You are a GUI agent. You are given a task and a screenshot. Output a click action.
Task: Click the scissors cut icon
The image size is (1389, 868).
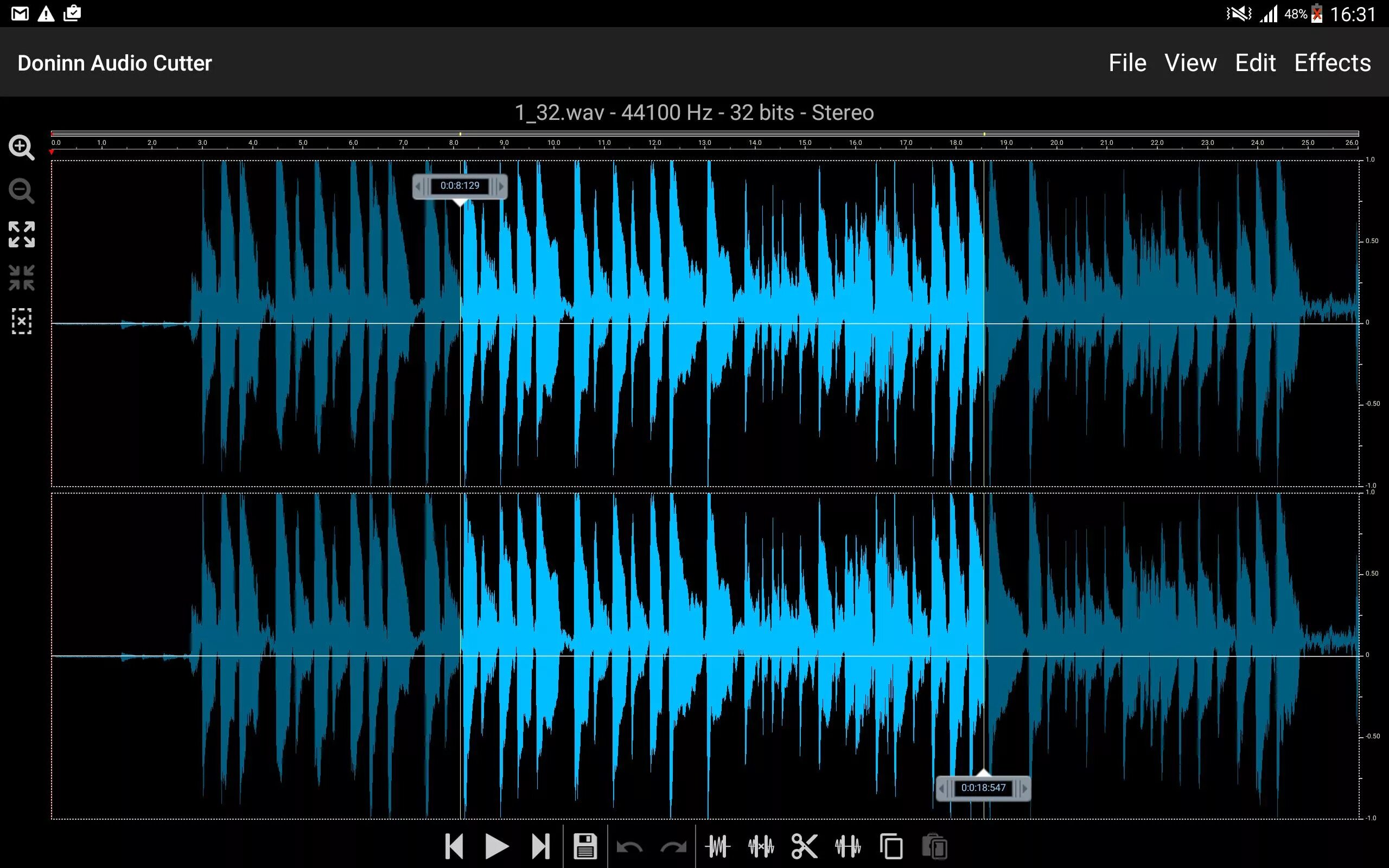coord(804,846)
